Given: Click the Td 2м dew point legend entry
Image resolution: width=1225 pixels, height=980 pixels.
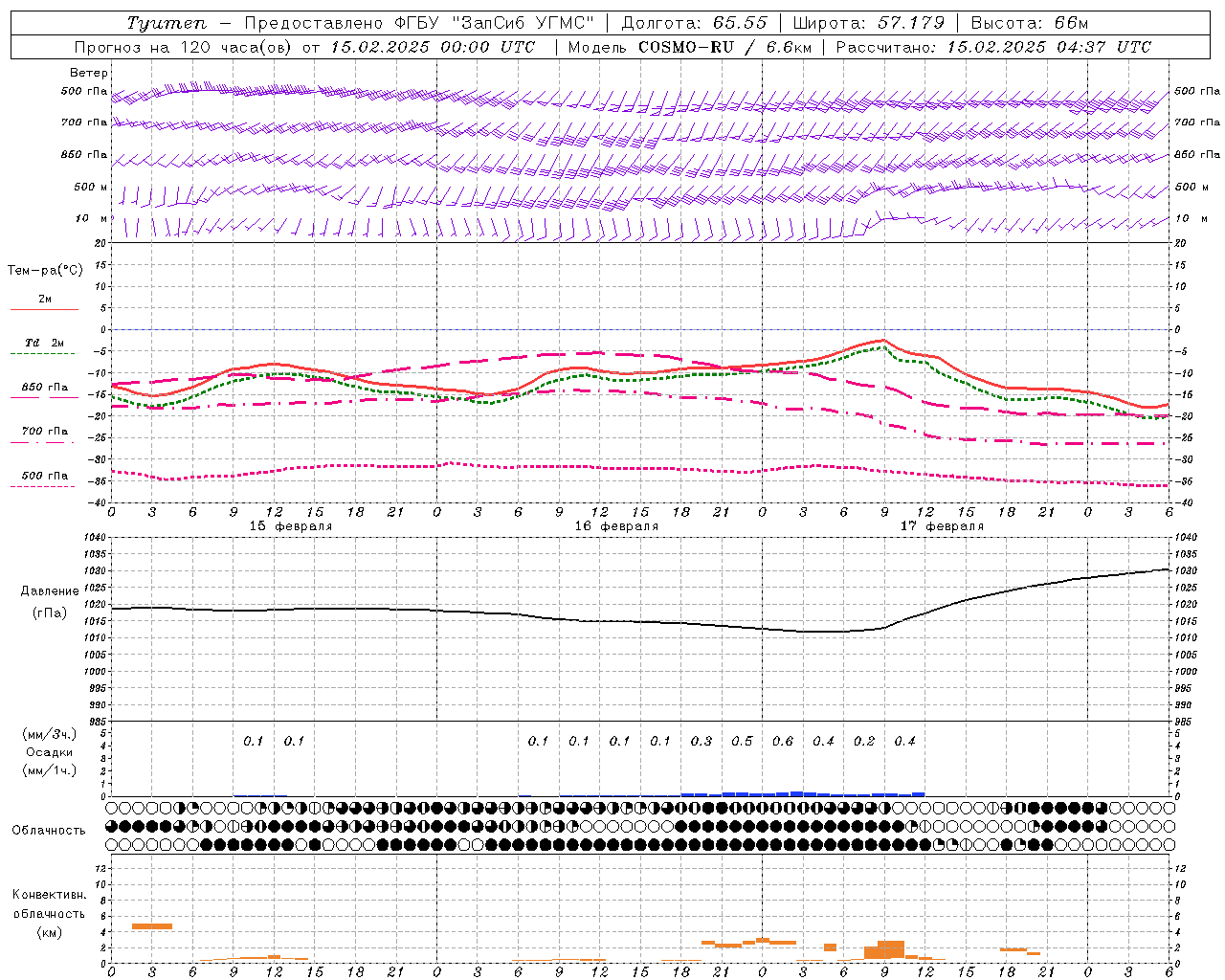Looking at the screenshot, I should 45,343.
